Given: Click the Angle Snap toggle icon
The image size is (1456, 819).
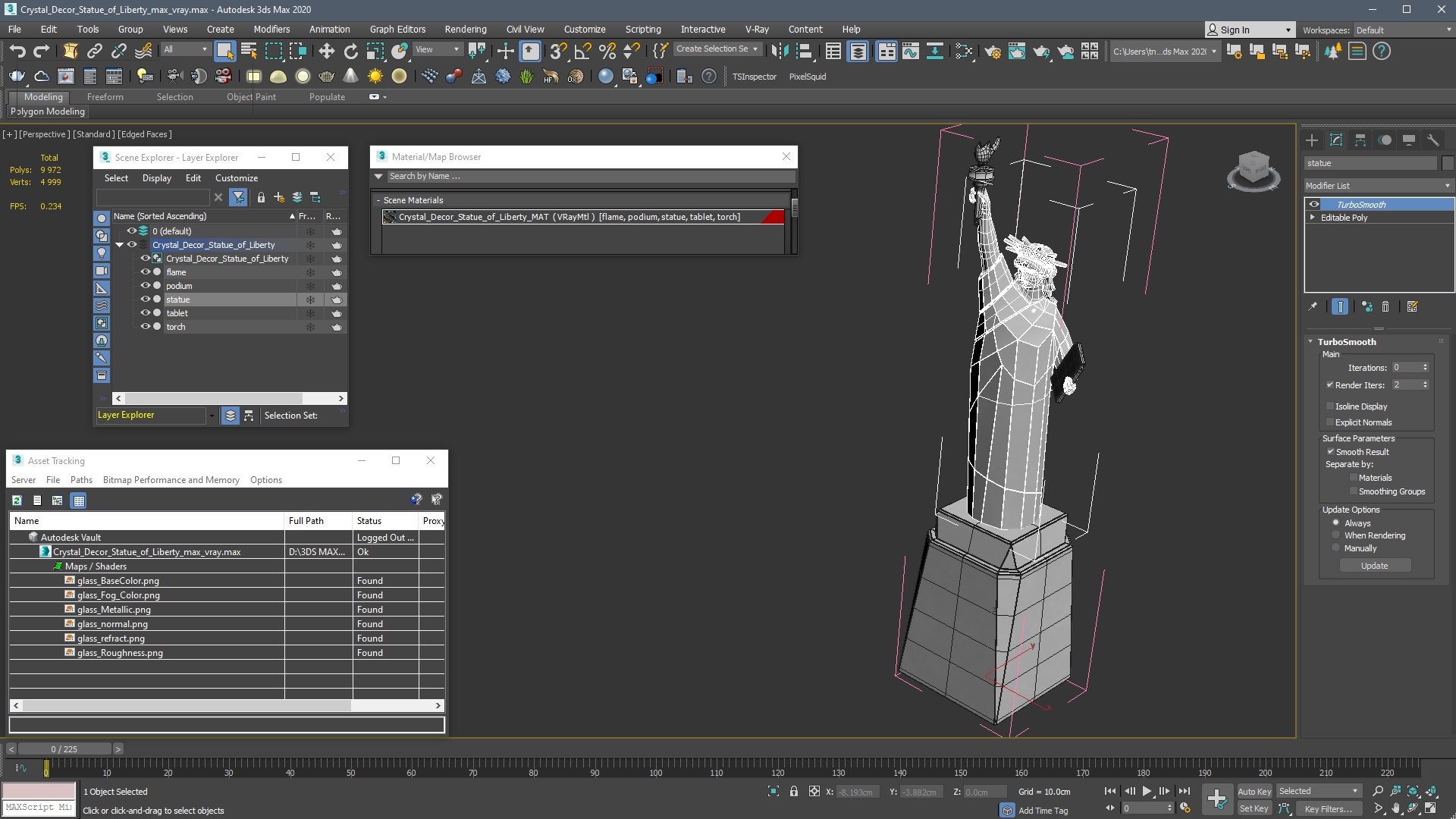Looking at the screenshot, I should pos(582,51).
